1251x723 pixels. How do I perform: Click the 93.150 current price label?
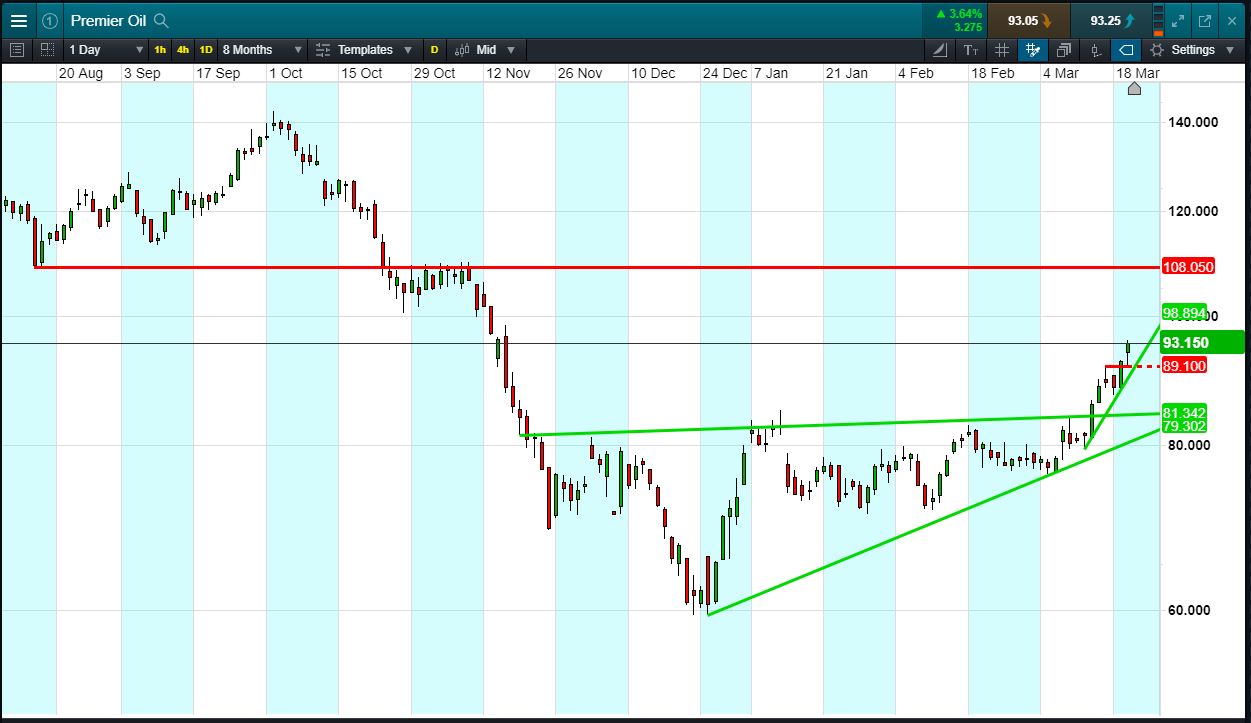(x=1203, y=343)
